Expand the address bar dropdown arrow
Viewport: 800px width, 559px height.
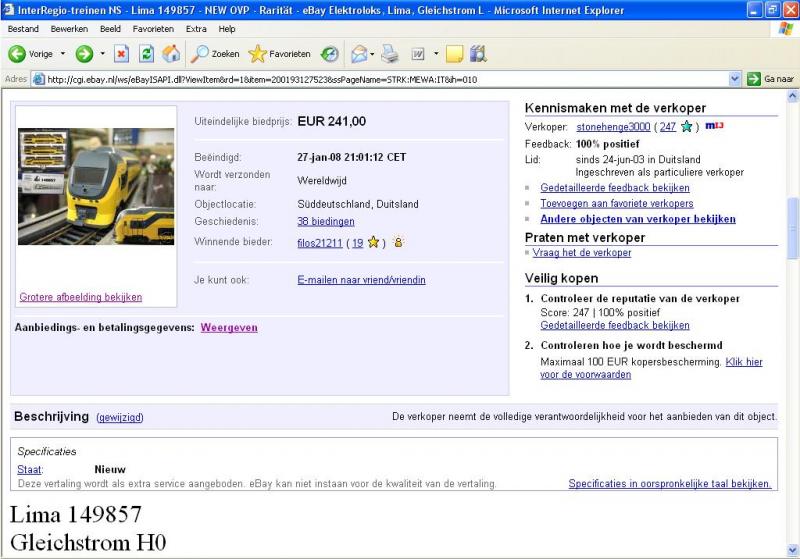click(x=735, y=79)
